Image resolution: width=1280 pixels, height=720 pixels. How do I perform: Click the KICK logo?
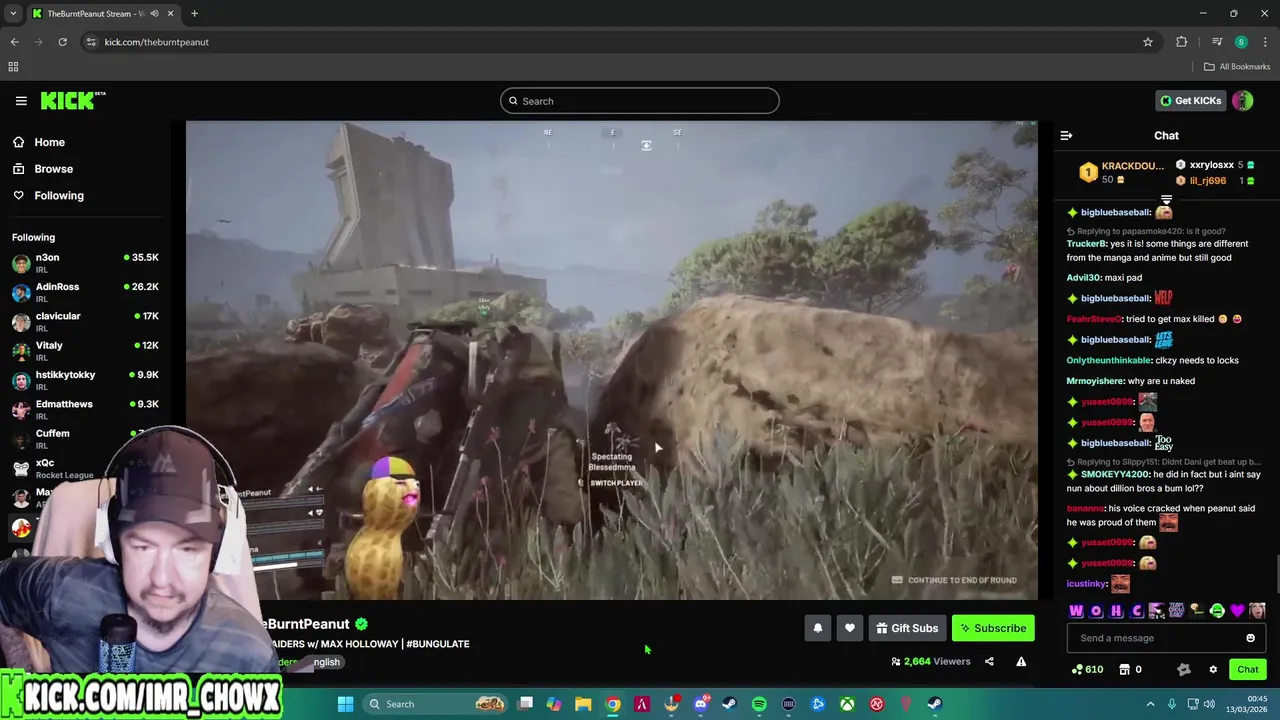pyautogui.click(x=72, y=100)
